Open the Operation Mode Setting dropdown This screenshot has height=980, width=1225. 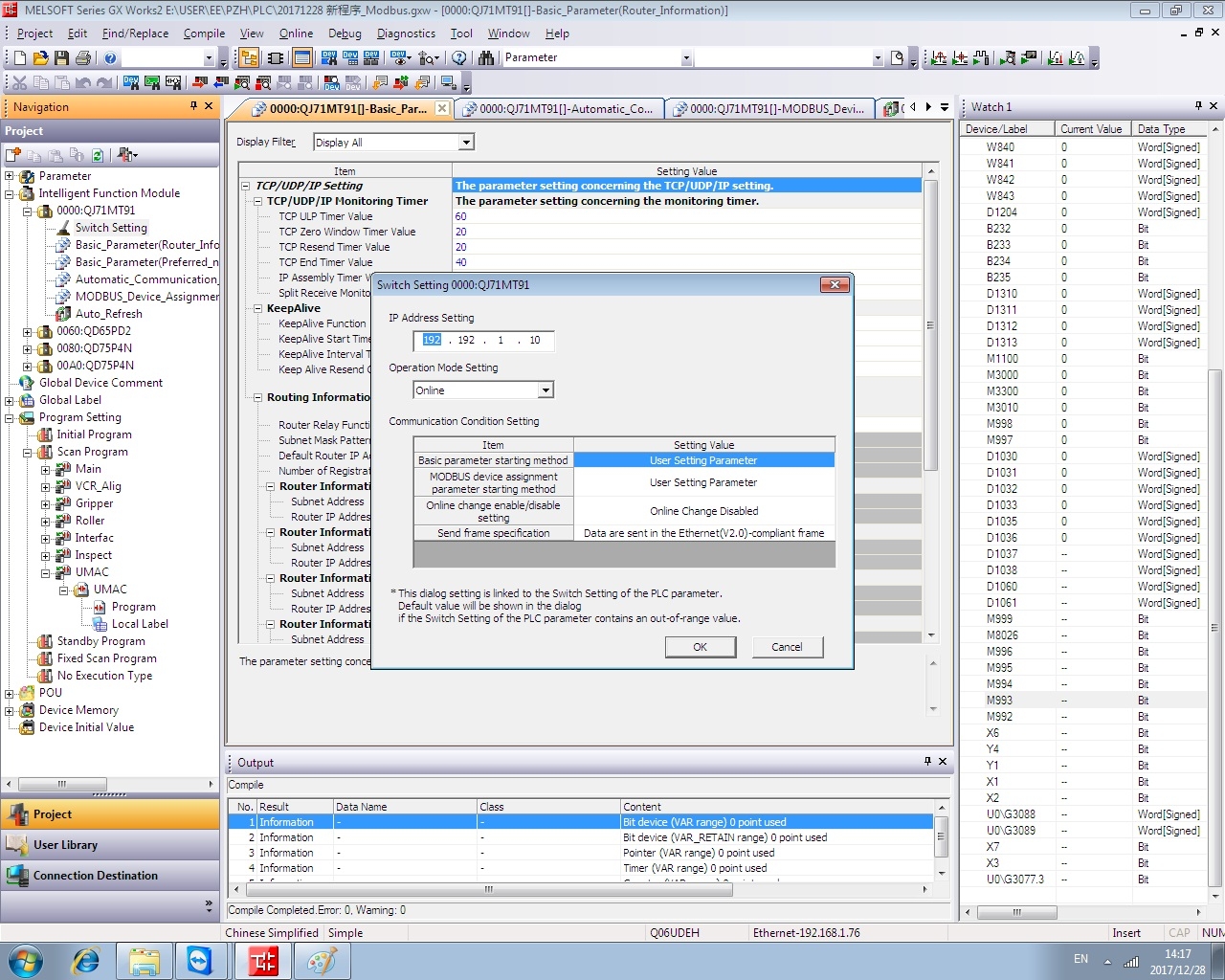545,390
